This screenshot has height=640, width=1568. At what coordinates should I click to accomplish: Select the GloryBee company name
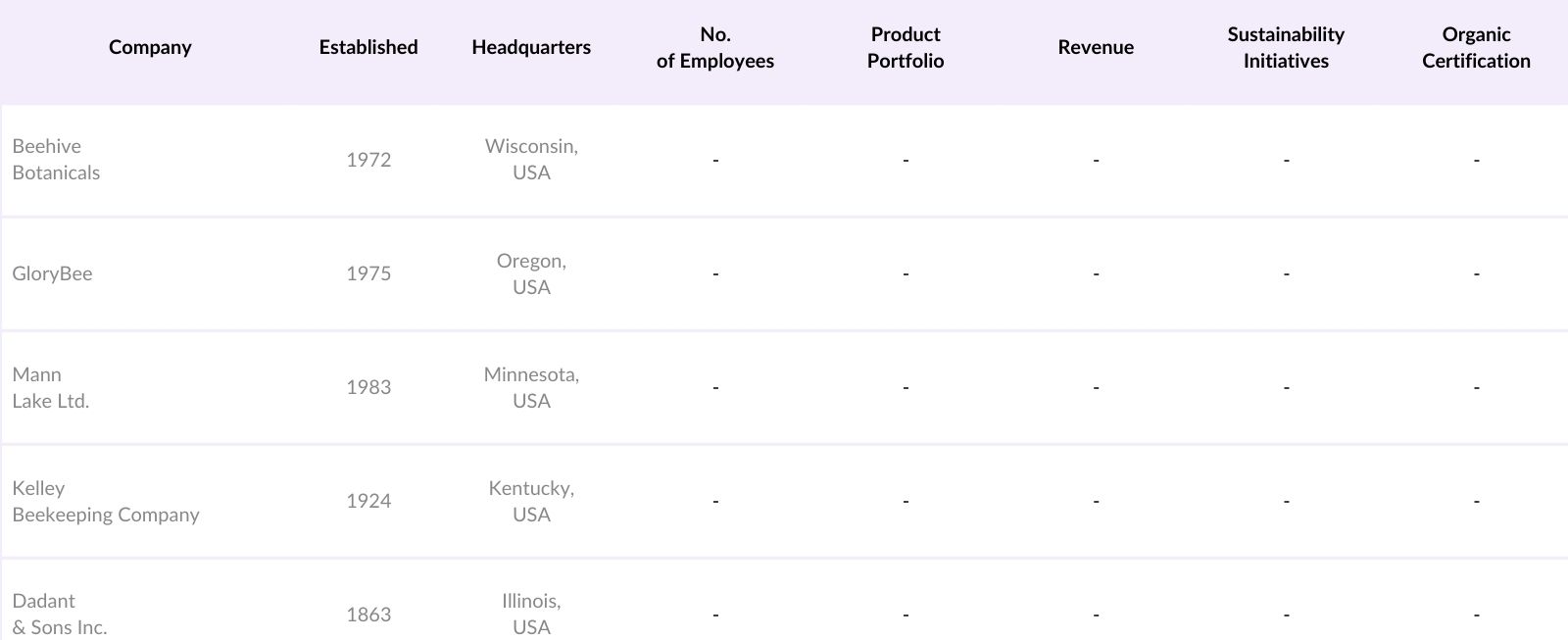[53, 273]
